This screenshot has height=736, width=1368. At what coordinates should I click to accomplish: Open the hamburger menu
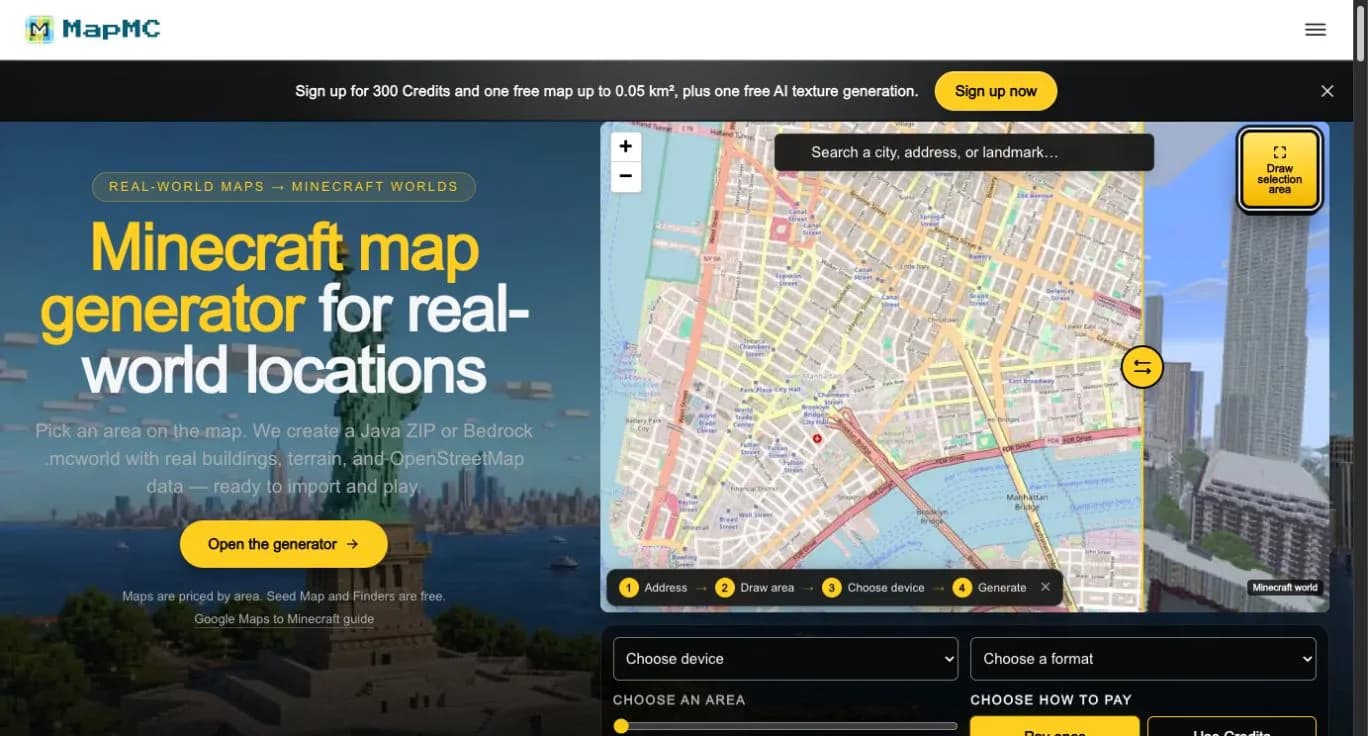(x=1315, y=30)
